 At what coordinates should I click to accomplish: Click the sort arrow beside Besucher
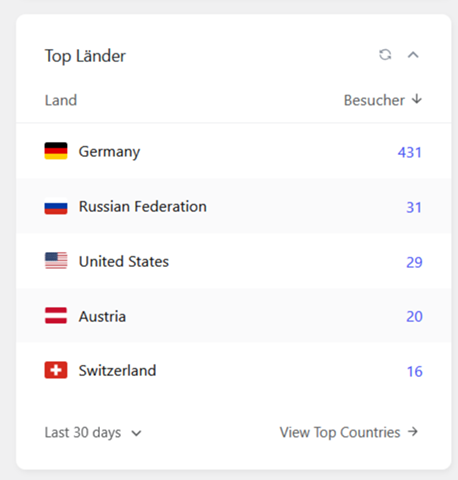click(x=417, y=99)
